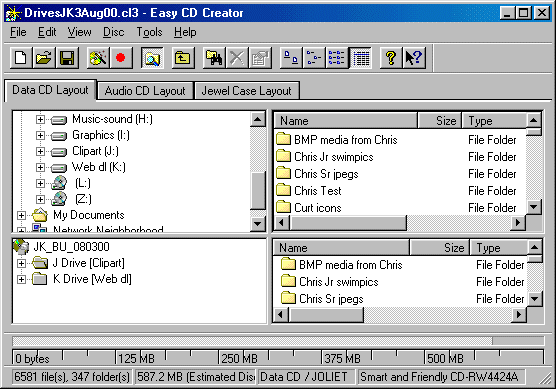
Task: Click the Up one level folder icon
Action: [183, 58]
